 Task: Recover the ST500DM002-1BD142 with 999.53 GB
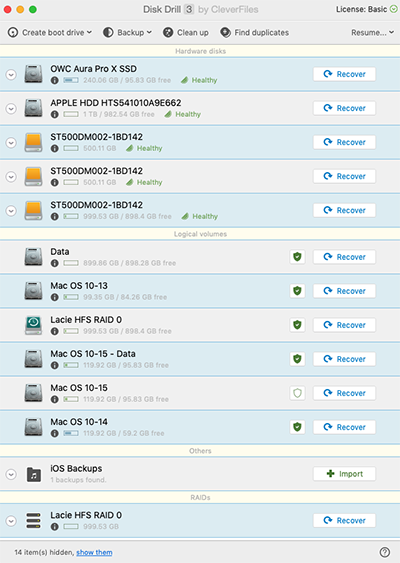click(344, 210)
